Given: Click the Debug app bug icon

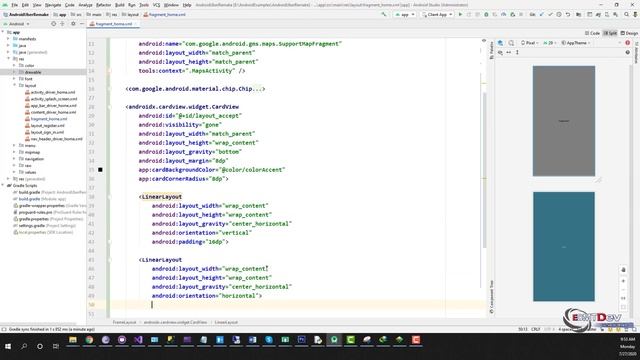Looking at the screenshot, I should pos(486,14).
